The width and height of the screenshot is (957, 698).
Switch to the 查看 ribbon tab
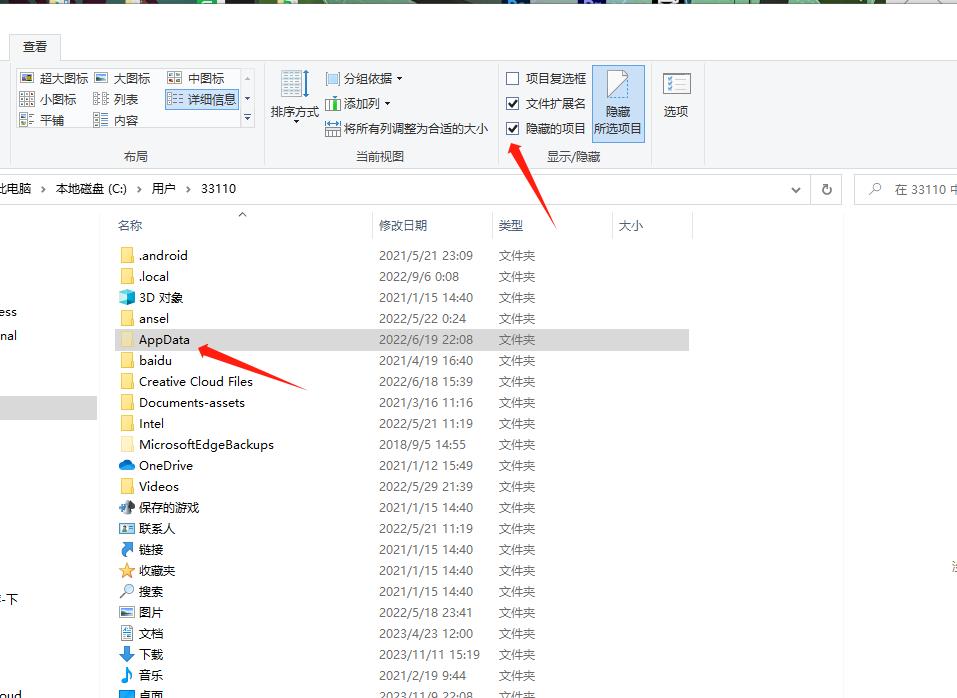click(x=35, y=46)
